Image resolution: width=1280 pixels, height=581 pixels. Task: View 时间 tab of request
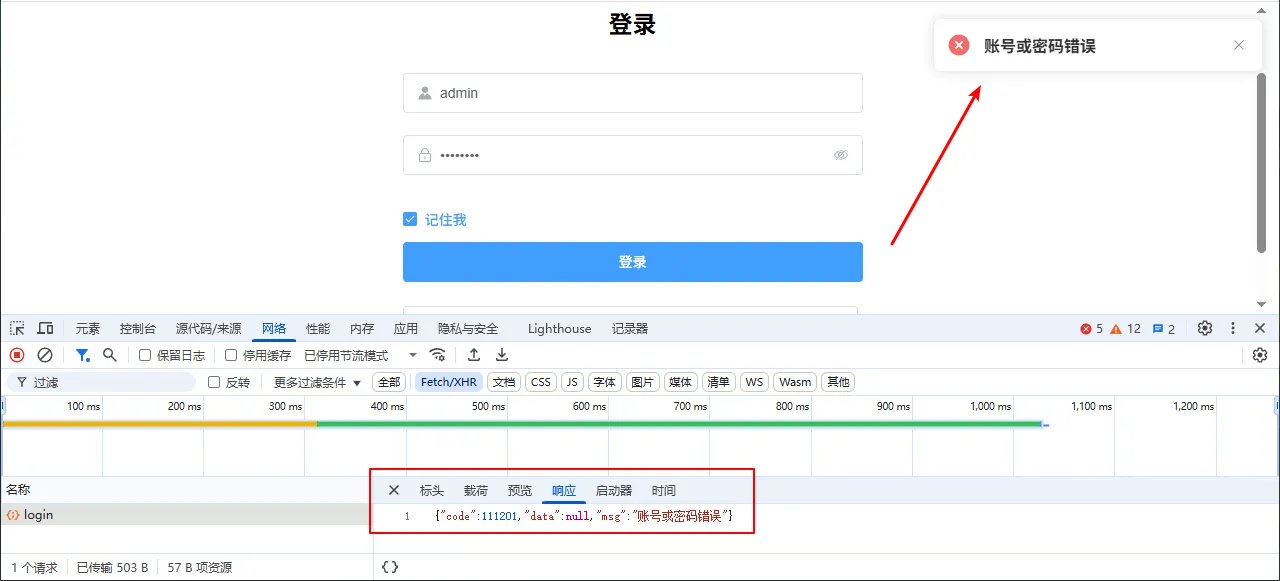coord(664,490)
